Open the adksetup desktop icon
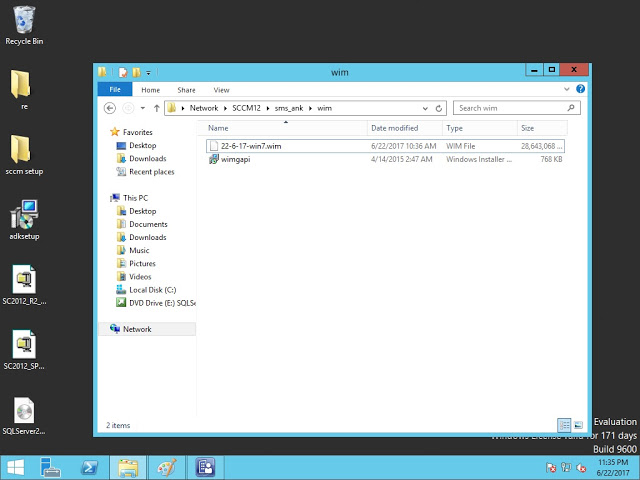The height and width of the screenshot is (480, 640). tap(23, 216)
